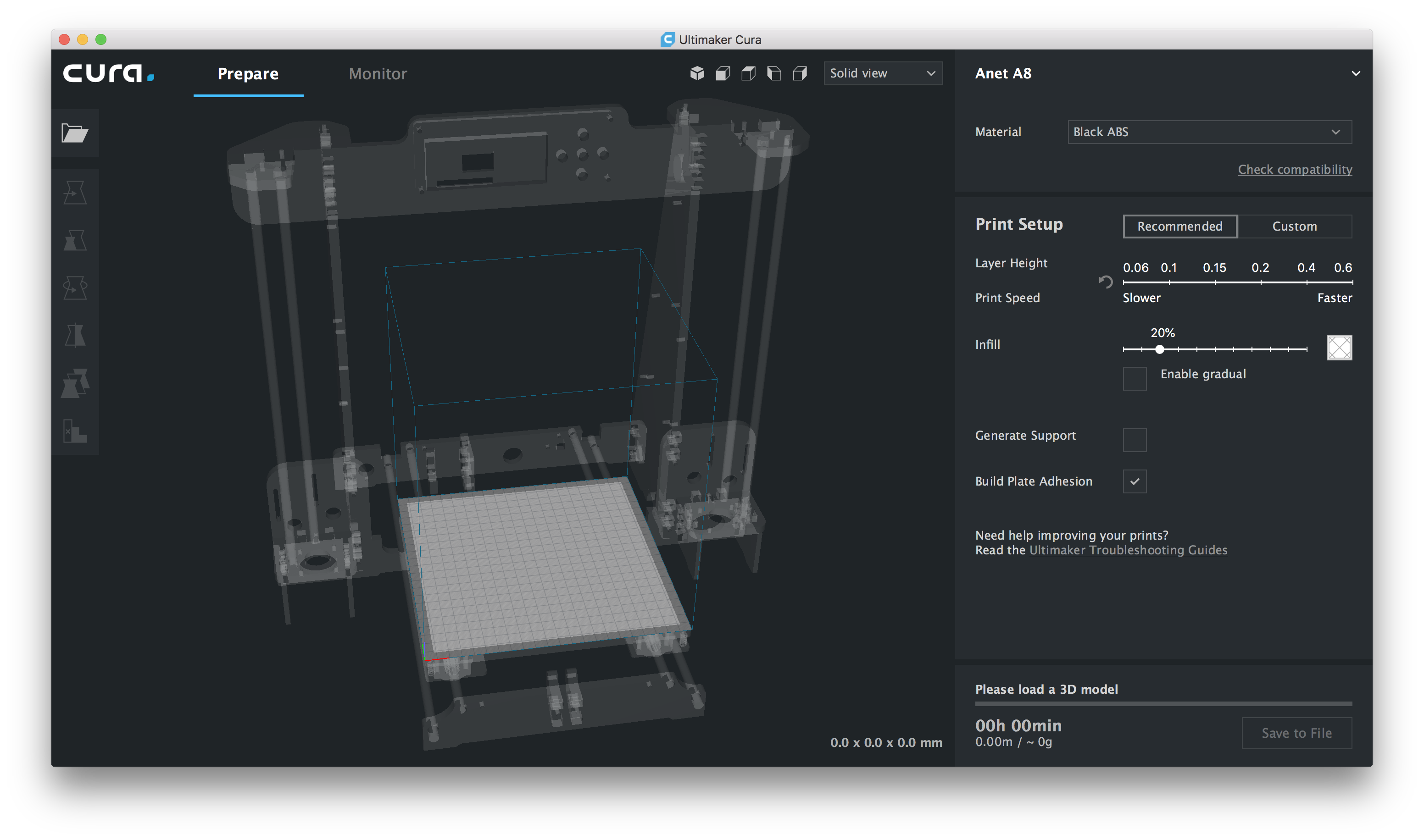The height and width of the screenshot is (840, 1424).
Task: Click the Print Speed label
Action: (x=1007, y=298)
